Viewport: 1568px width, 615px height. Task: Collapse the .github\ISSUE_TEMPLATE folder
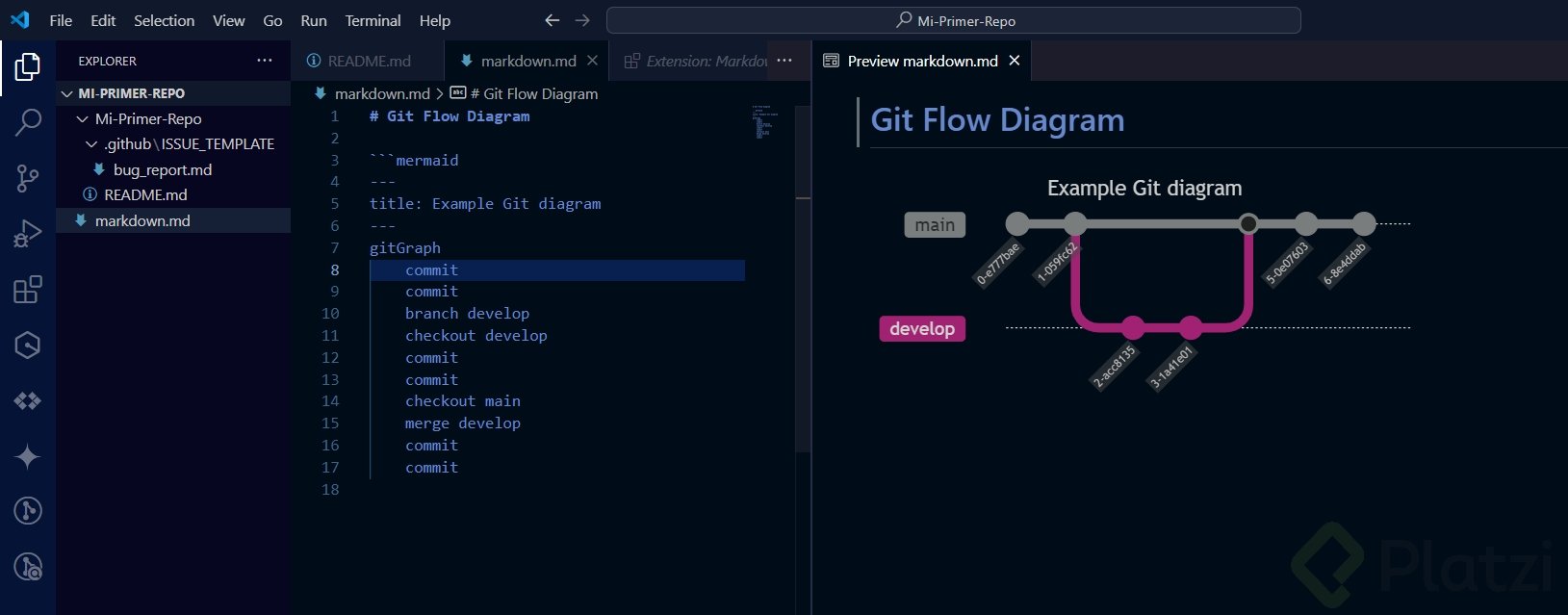91,144
